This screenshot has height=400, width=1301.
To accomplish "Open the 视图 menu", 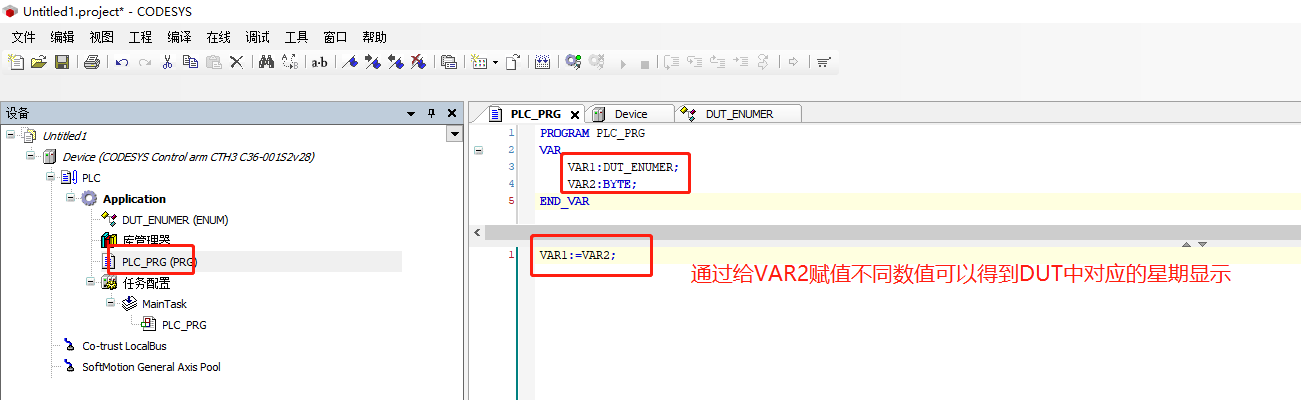I will (x=102, y=37).
